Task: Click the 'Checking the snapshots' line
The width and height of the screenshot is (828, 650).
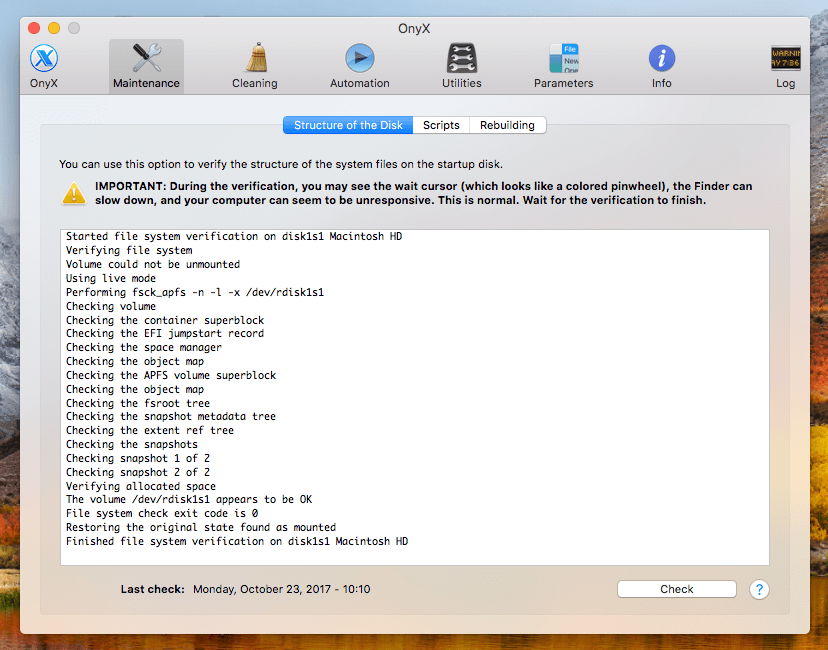Action: click(132, 445)
